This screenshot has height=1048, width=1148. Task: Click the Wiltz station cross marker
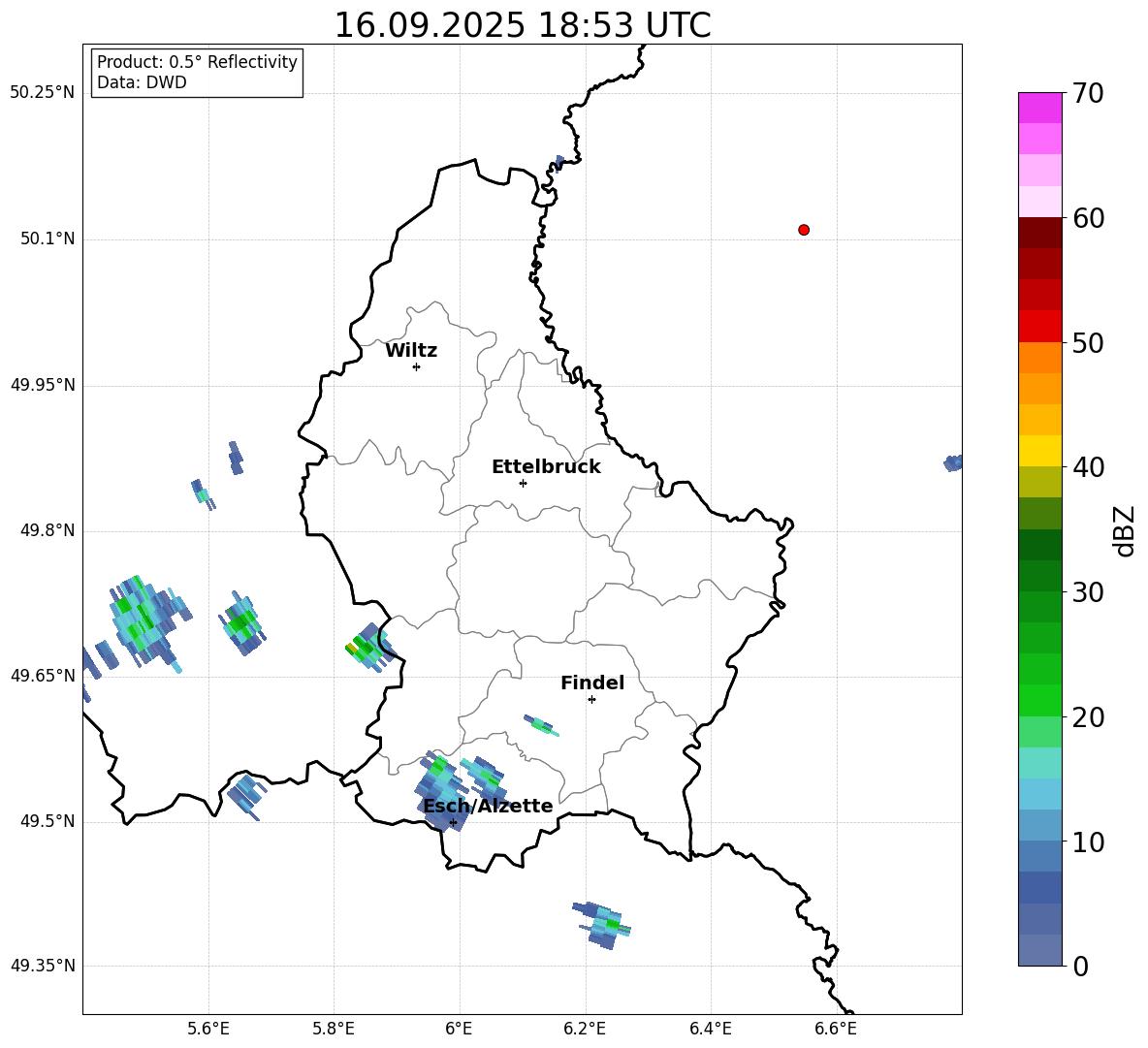(416, 366)
